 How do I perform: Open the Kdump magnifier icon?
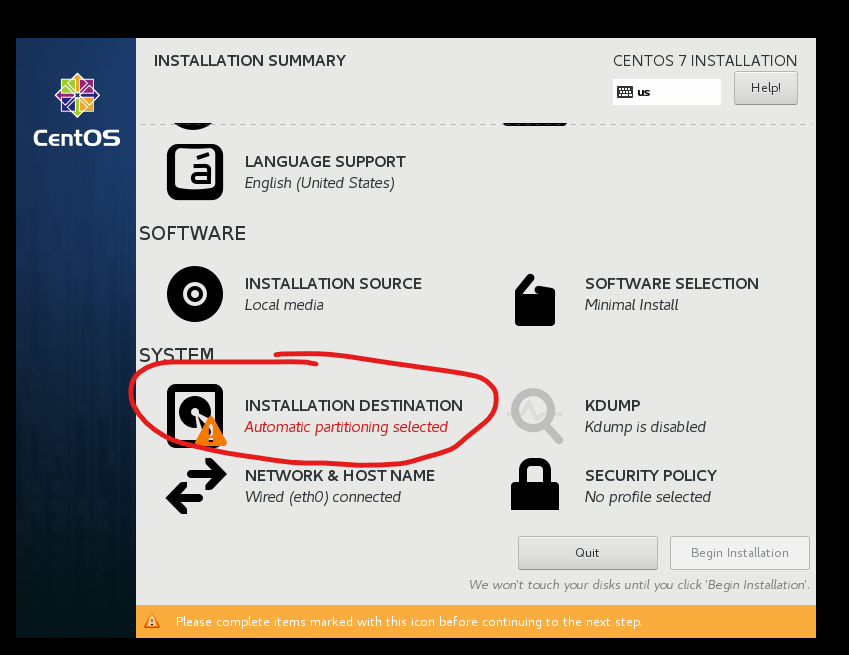[536, 416]
